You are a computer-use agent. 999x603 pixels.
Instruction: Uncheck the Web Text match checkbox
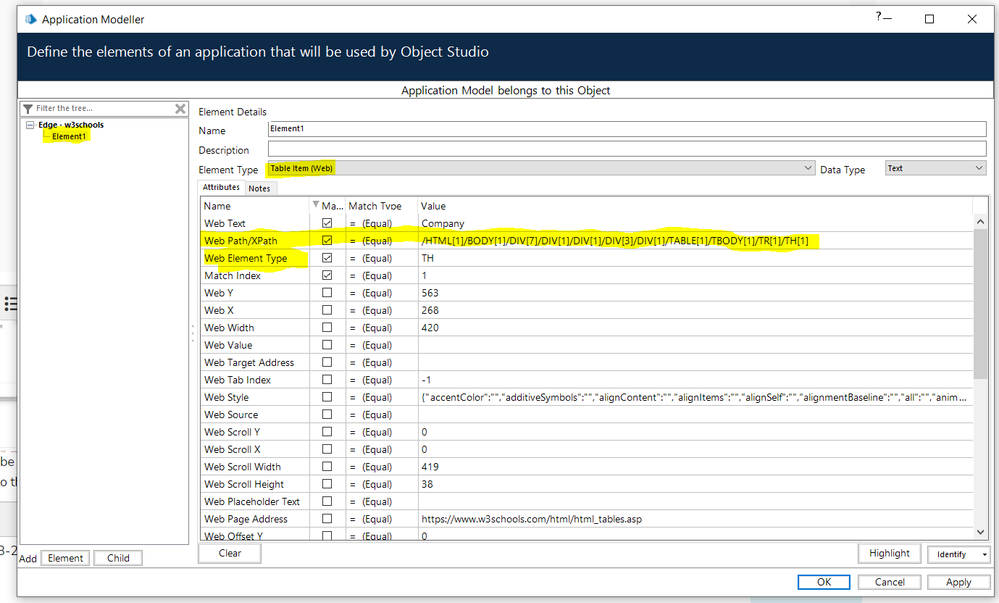(327, 223)
